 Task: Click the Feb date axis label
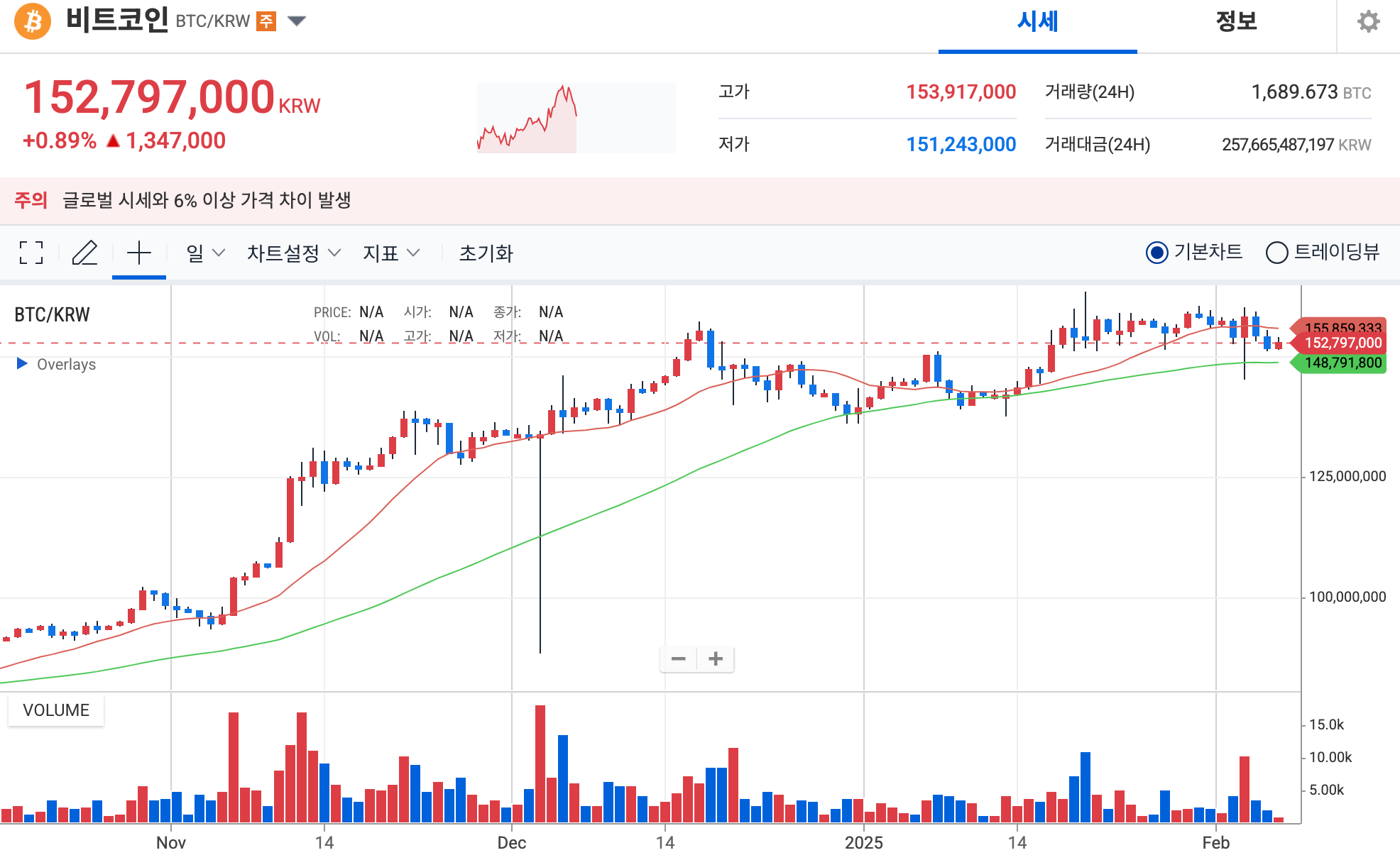tap(1215, 843)
